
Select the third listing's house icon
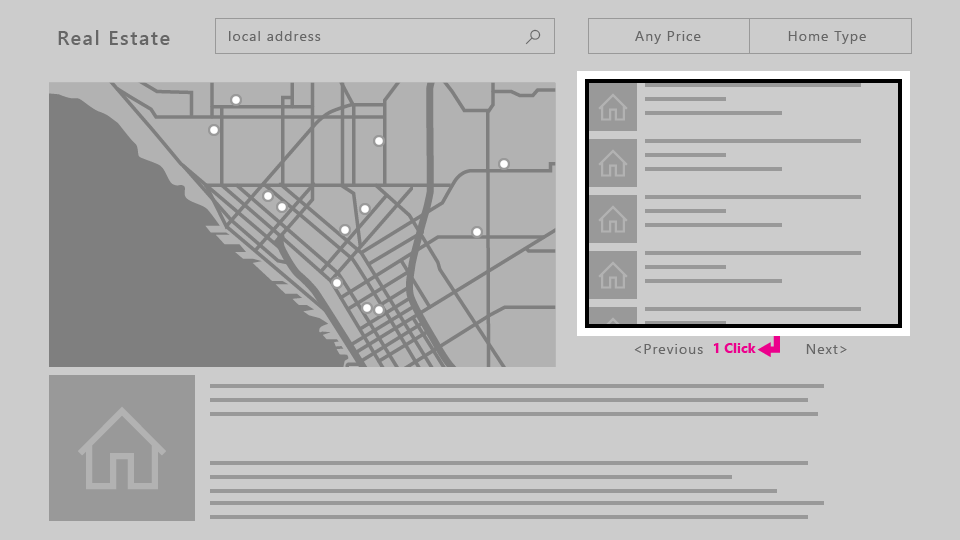tap(613, 219)
